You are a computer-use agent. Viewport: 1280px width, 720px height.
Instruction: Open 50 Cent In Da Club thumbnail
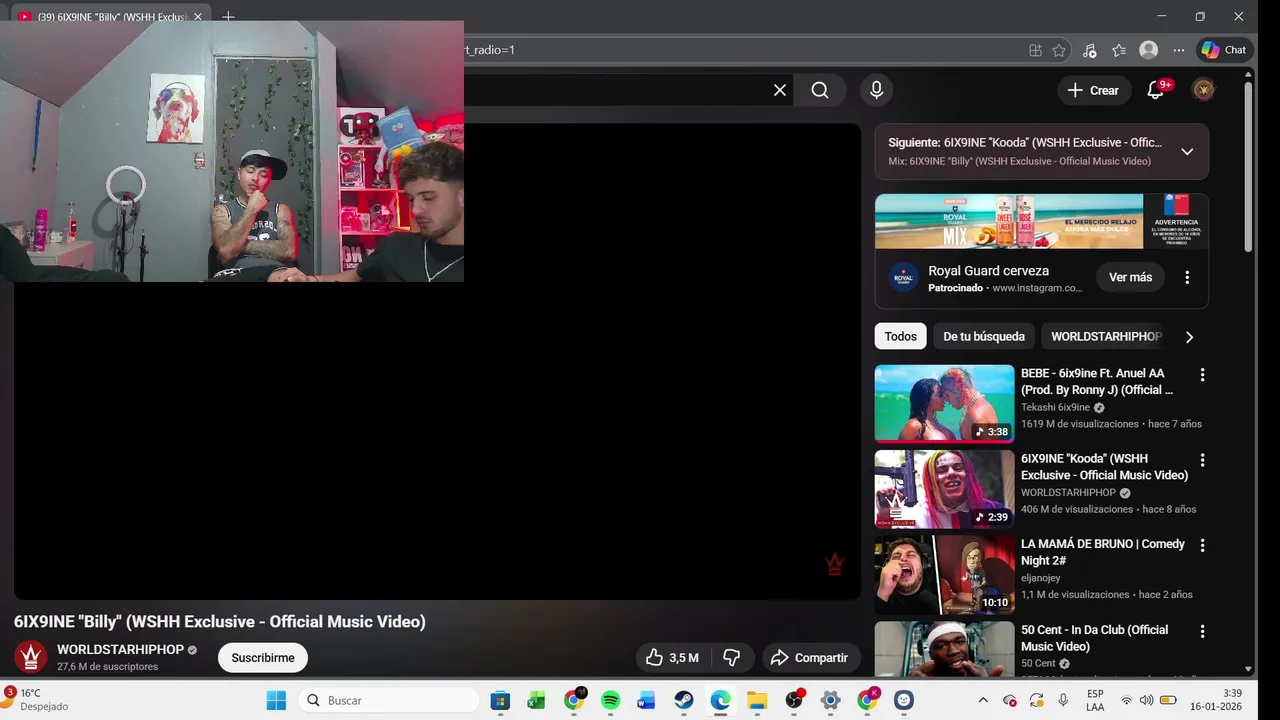click(944, 649)
